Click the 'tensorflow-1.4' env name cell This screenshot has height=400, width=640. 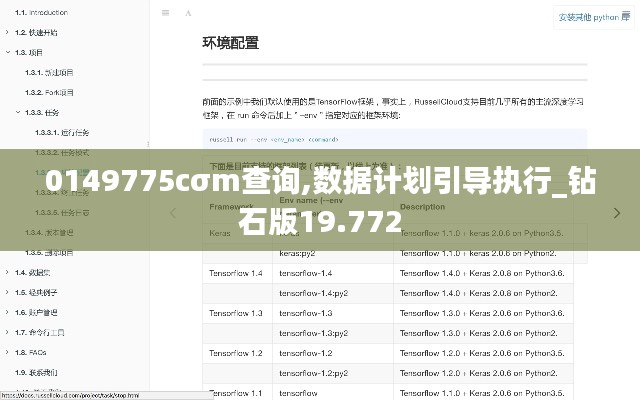click(333, 273)
